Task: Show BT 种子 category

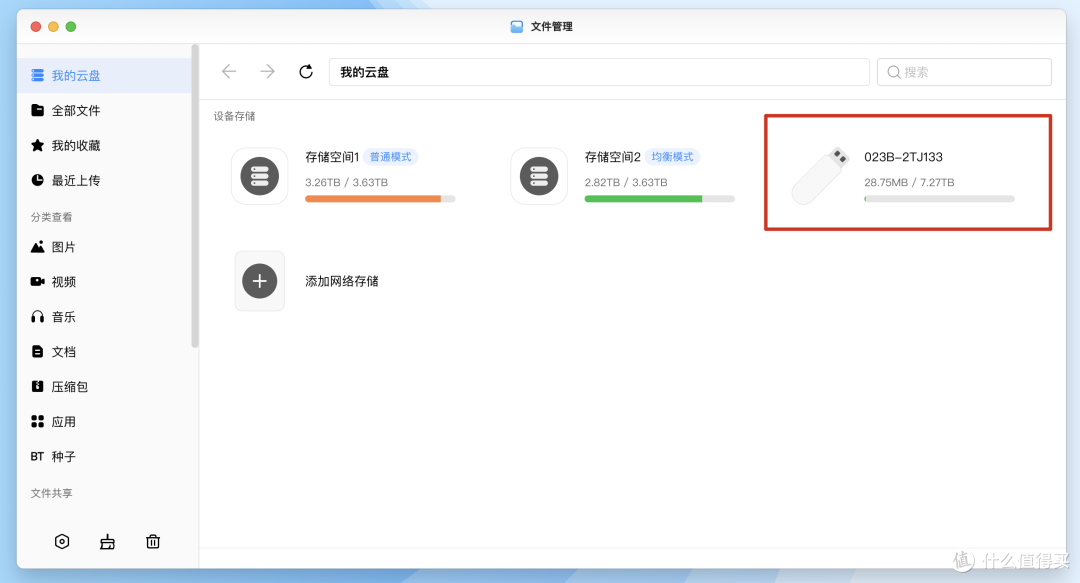Action: (104, 456)
